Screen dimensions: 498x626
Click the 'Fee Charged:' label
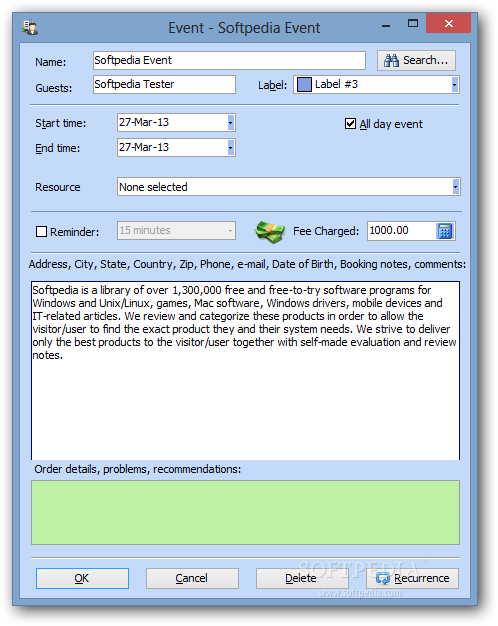coord(326,231)
